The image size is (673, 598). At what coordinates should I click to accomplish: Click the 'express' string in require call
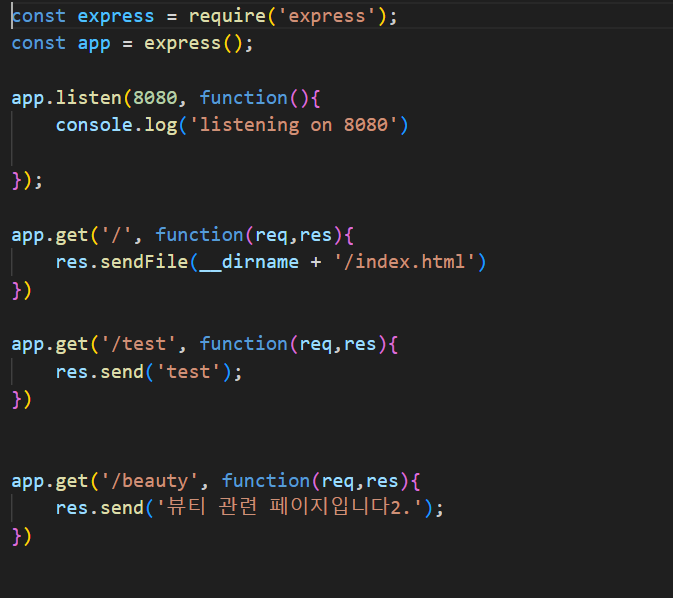(x=327, y=17)
